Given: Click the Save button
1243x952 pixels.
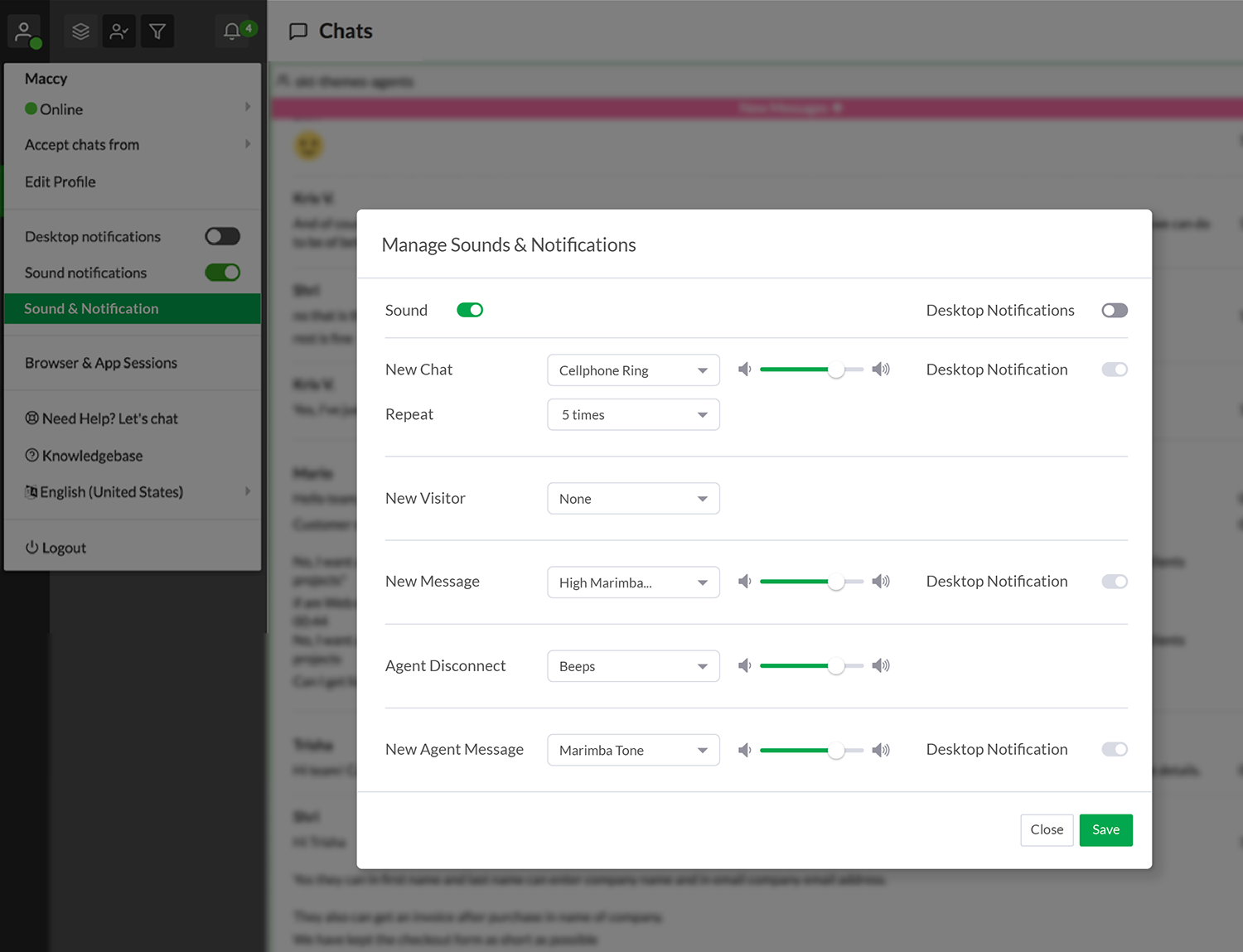Looking at the screenshot, I should point(1105,829).
